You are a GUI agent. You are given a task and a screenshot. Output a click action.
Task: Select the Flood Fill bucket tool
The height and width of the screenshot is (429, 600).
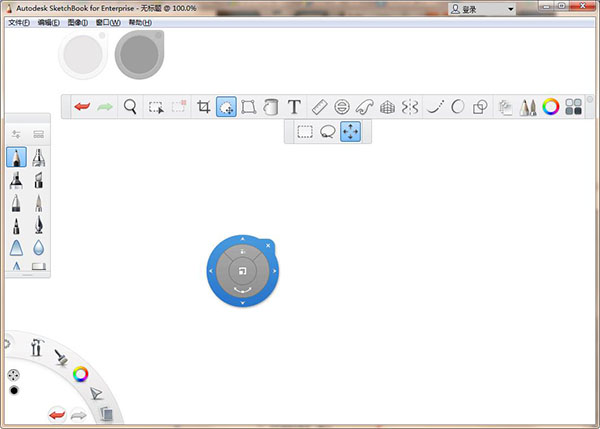pyautogui.click(x=271, y=106)
